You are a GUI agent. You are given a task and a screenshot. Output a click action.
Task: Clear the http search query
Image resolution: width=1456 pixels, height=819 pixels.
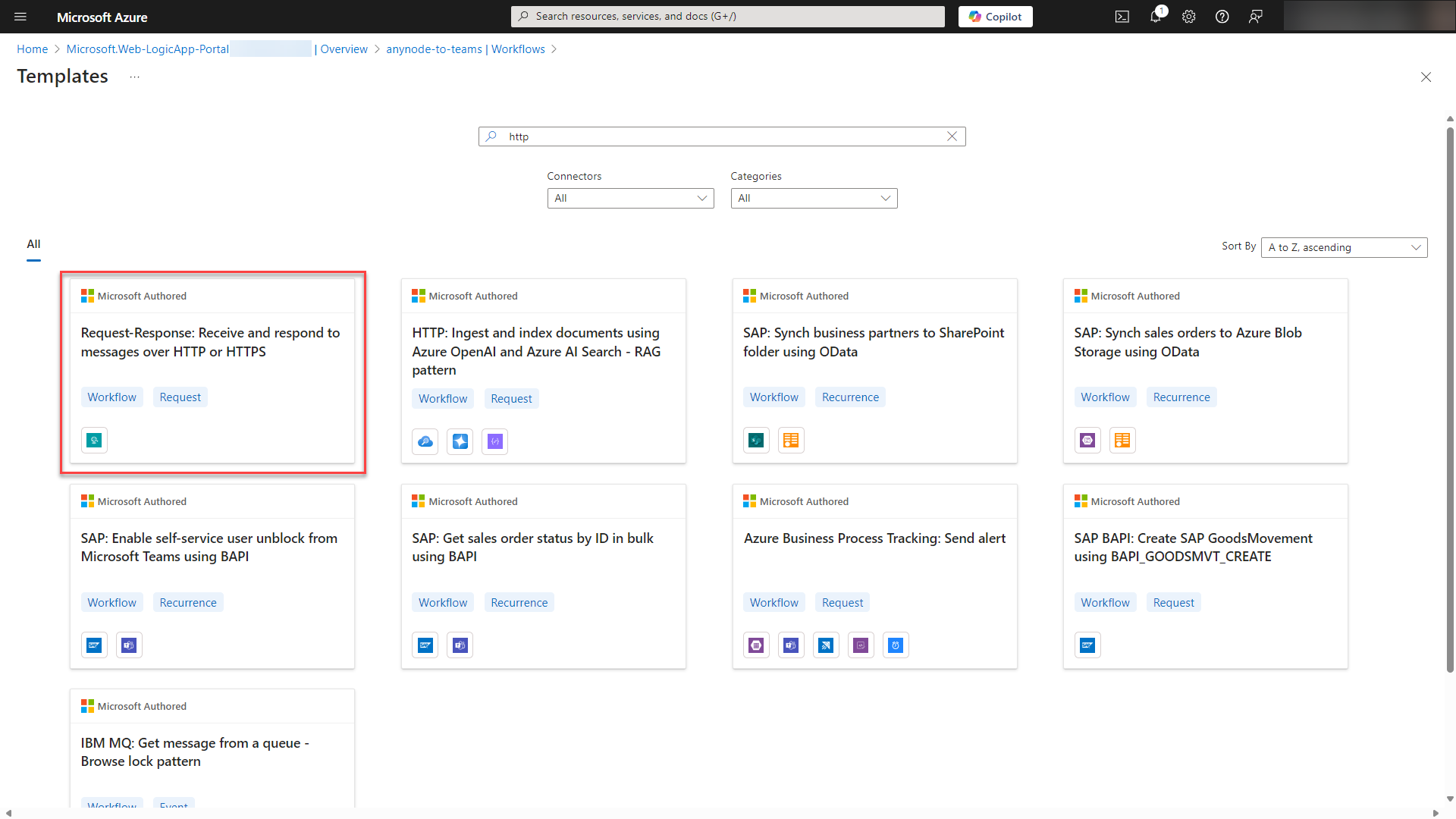[x=952, y=136]
